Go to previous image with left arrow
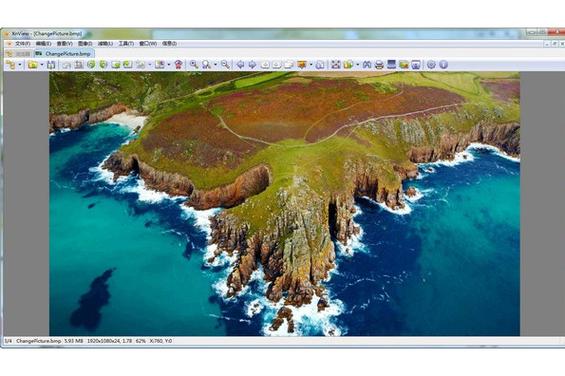 point(240,65)
